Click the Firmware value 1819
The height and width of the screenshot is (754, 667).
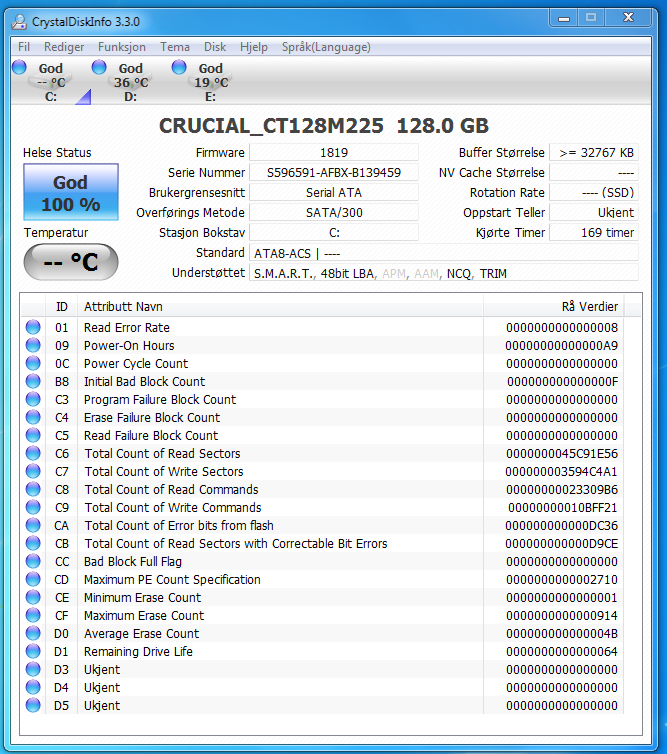click(334, 153)
